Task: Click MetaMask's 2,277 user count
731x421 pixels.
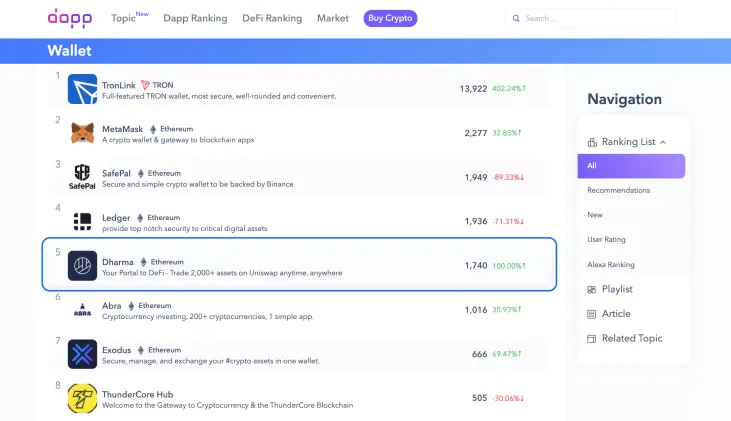Action: [x=476, y=133]
